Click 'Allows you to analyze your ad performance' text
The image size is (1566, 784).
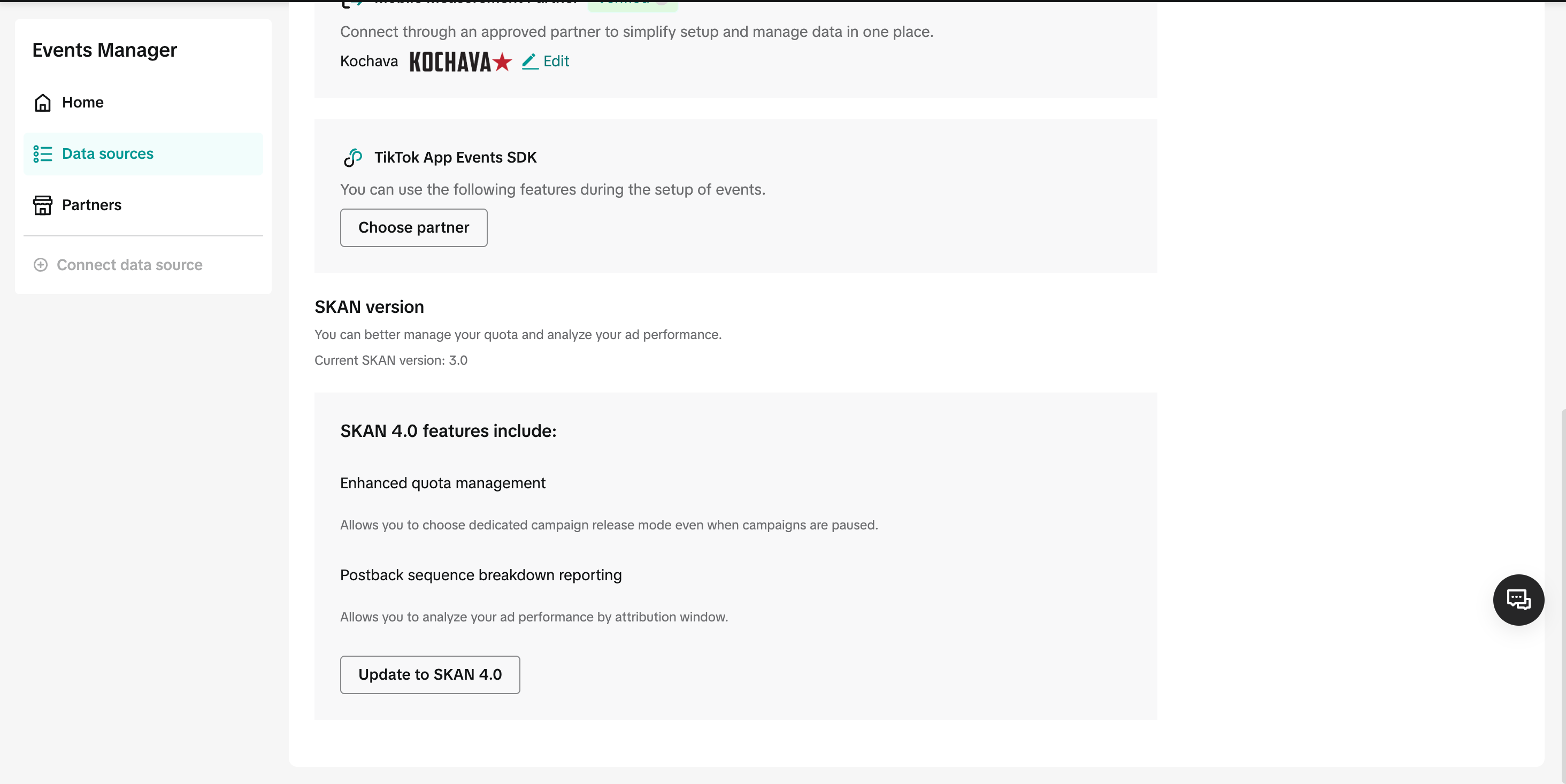[x=534, y=617]
